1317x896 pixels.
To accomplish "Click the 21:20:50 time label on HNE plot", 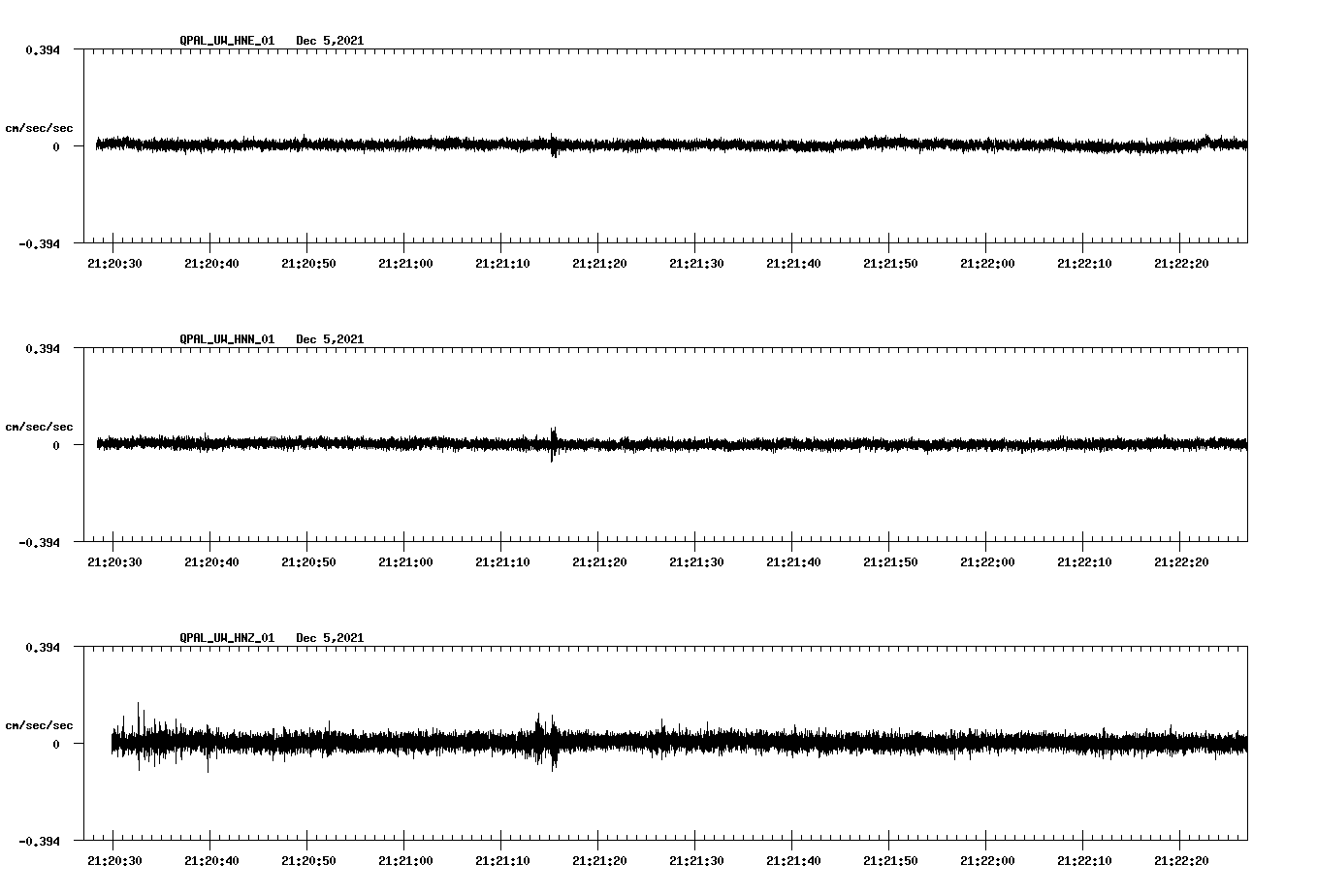I will pyautogui.click(x=308, y=264).
